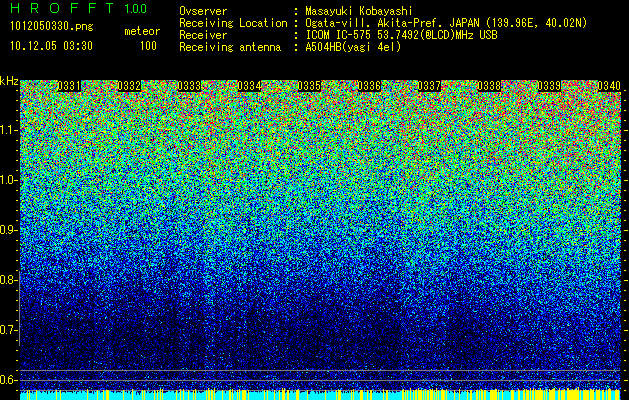Click the 0339 time marker
The image size is (629, 400).
pyautogui.click(x=549, y=86)
